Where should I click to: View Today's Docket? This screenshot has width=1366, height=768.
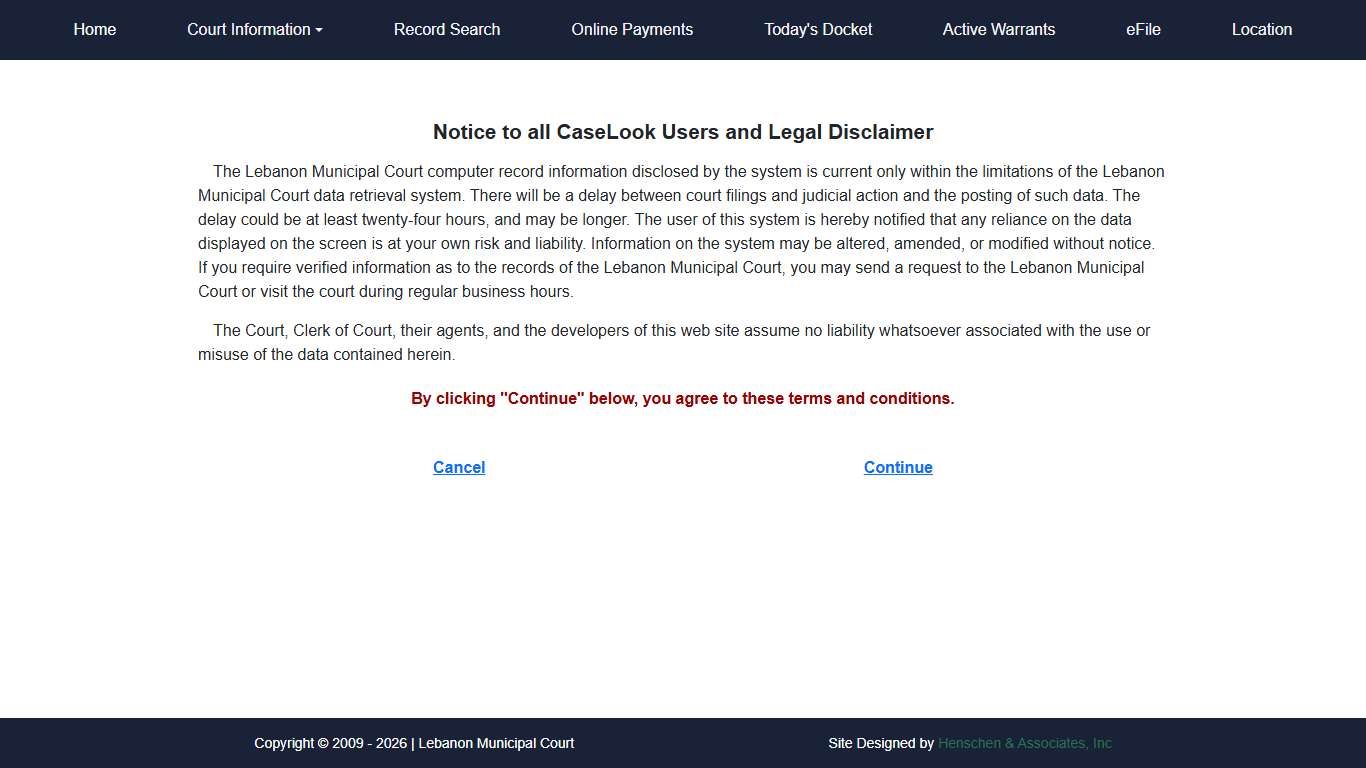[x=818, y=30]
